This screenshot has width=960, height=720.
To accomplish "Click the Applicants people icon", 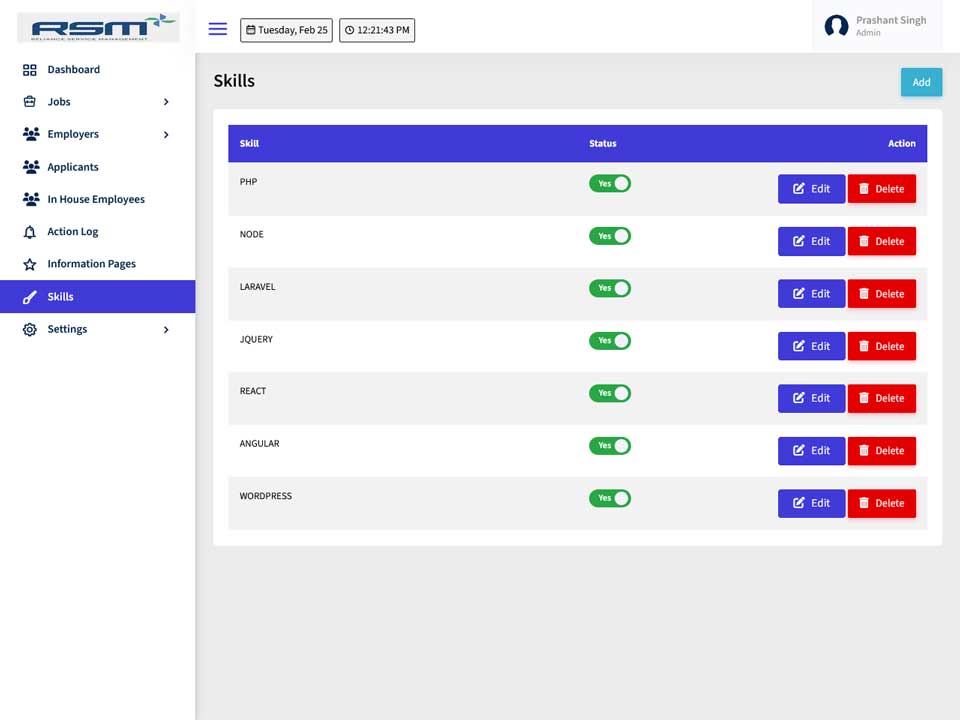I will point(31,167).
